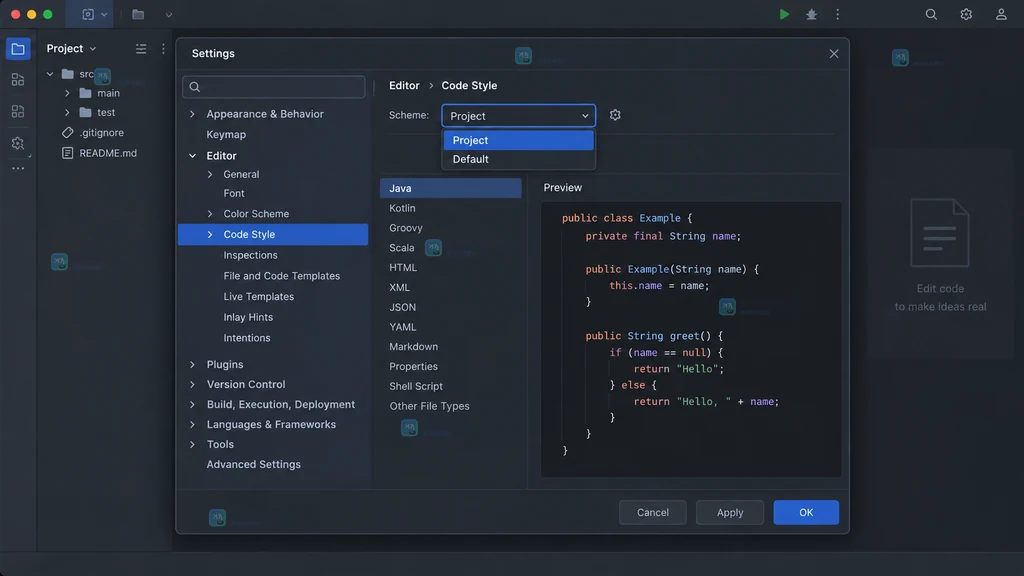The height and width of the screenshot is (576, 1024).
Task: Click the Apply button
Action: [729, 513]
